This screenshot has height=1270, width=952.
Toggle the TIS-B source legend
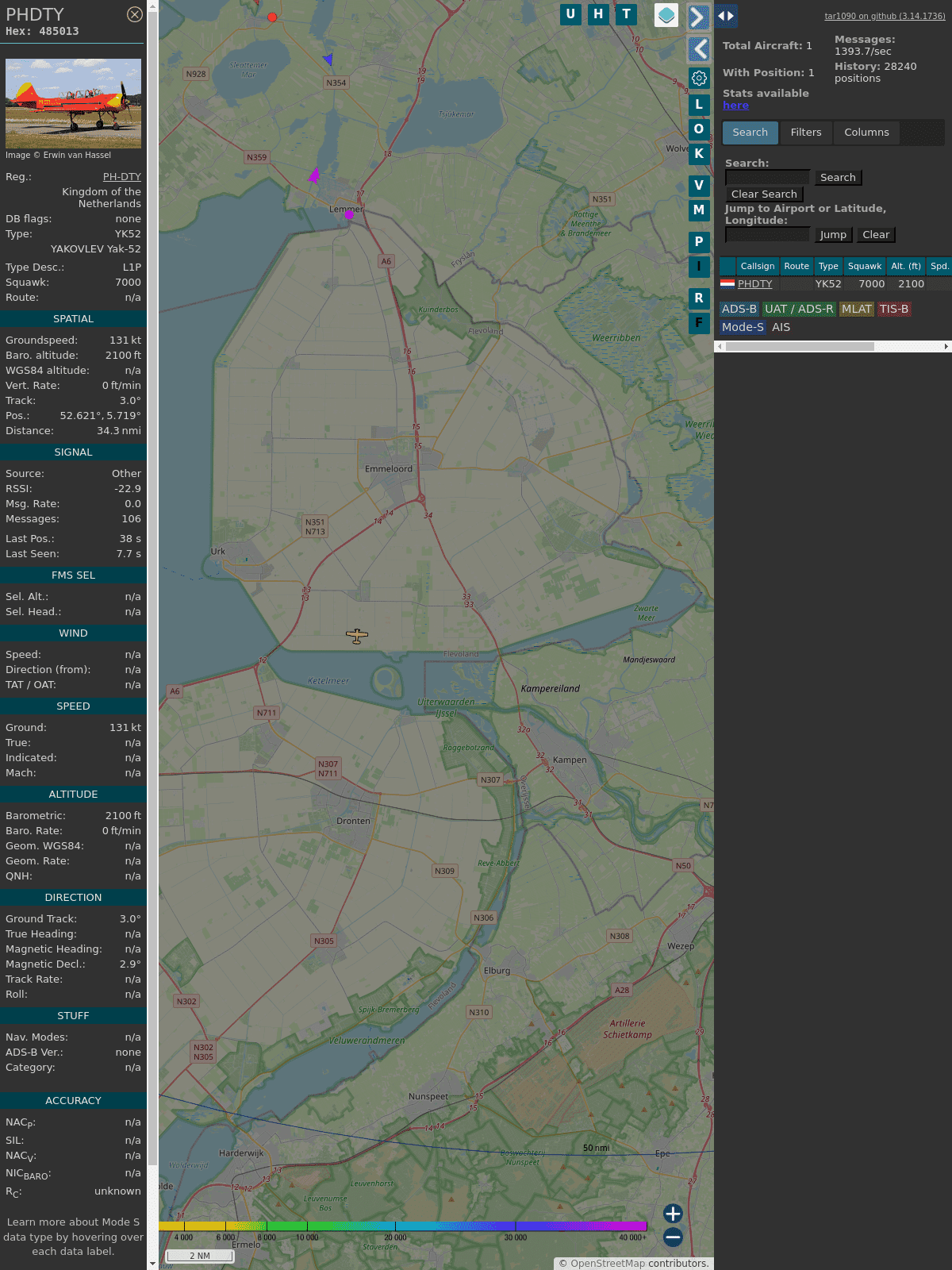894,310
